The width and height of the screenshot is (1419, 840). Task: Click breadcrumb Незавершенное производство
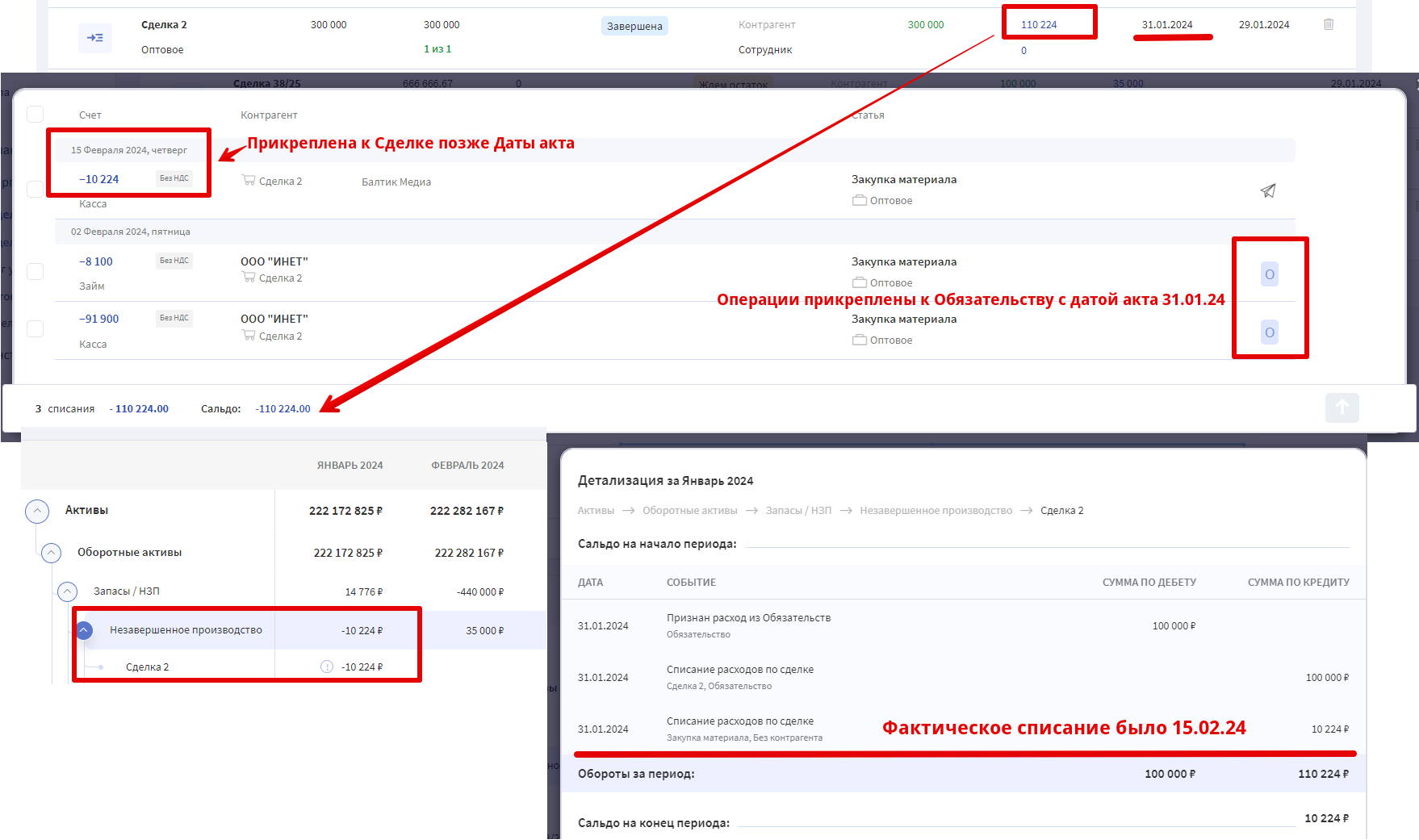[x=936, y=510]
